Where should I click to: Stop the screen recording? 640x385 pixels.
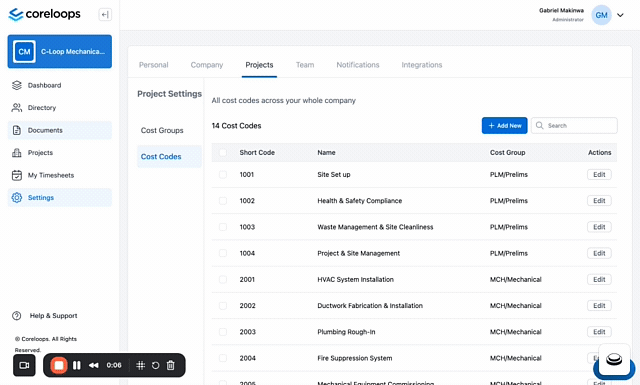[59, 365]
